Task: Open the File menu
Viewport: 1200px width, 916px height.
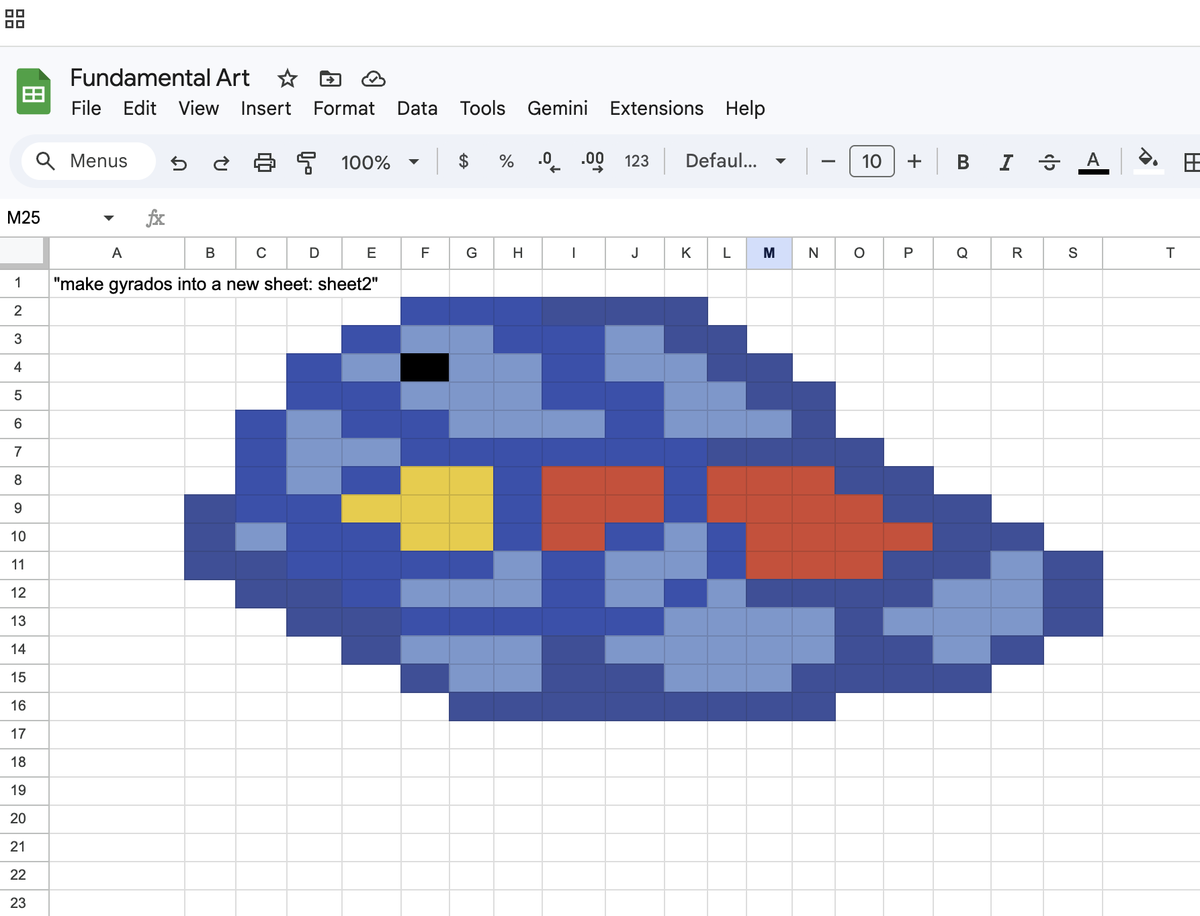Action: (x=86, y=108)
